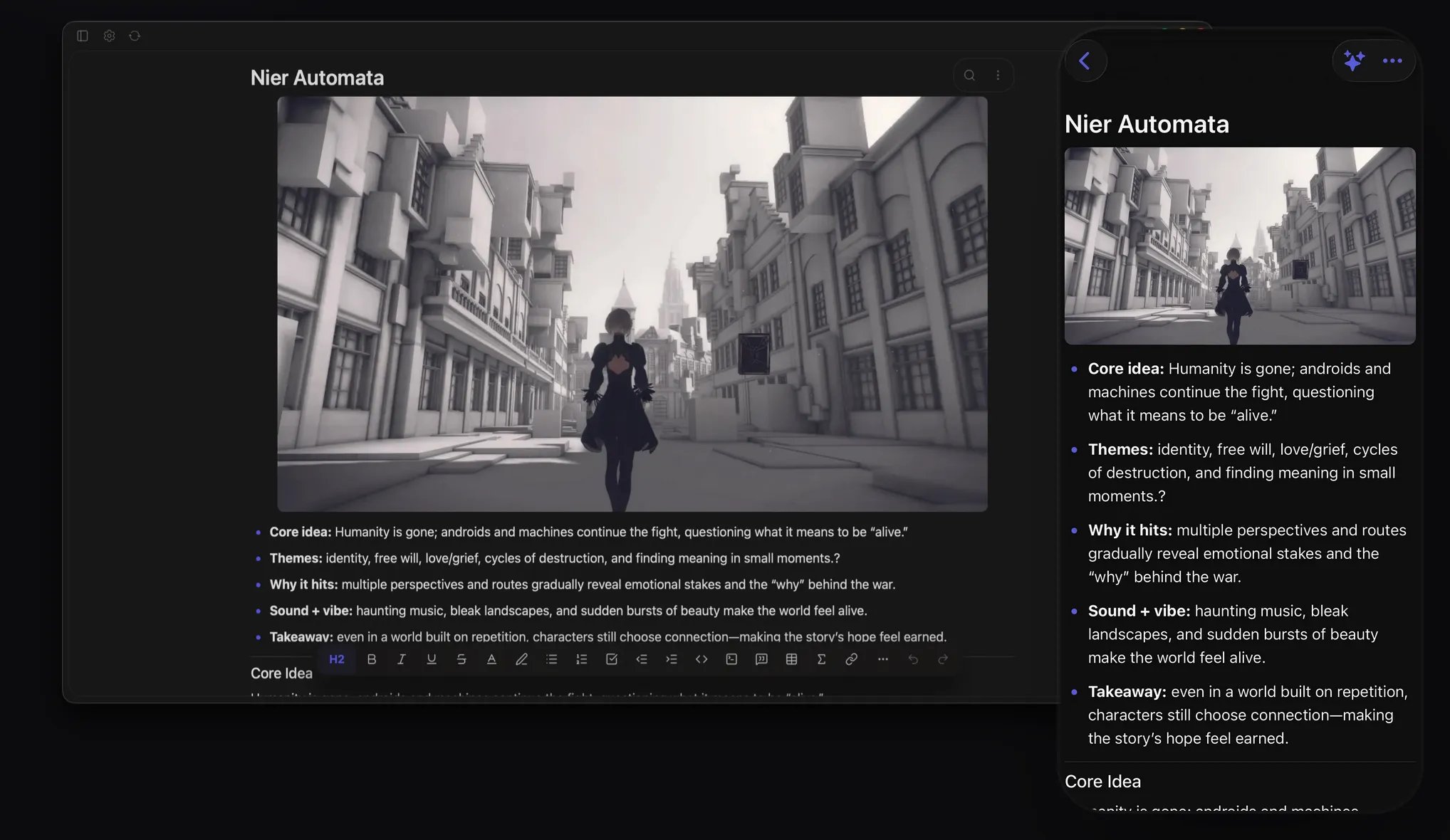
Task: Open the text color tool
Action: (491, 659)
